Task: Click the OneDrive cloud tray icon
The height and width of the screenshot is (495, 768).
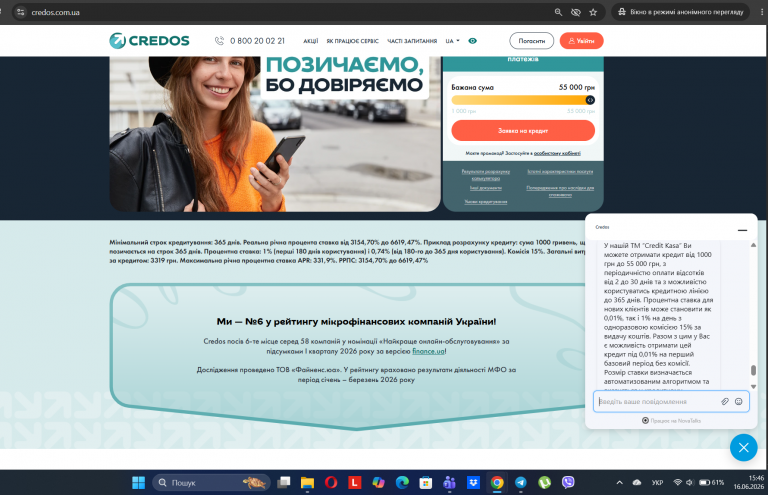Action: click(637, 483)
